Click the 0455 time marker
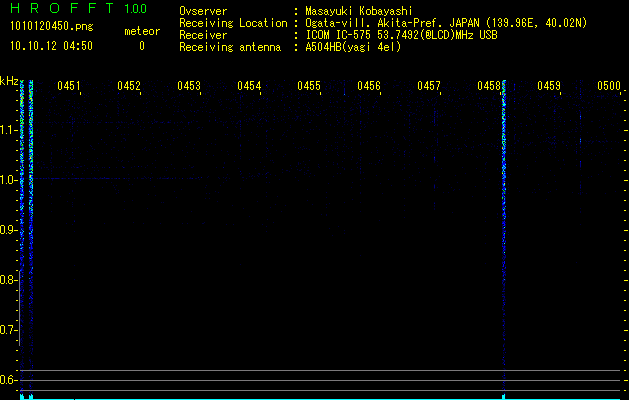629x400 pixels. click(x=309, y=86)
